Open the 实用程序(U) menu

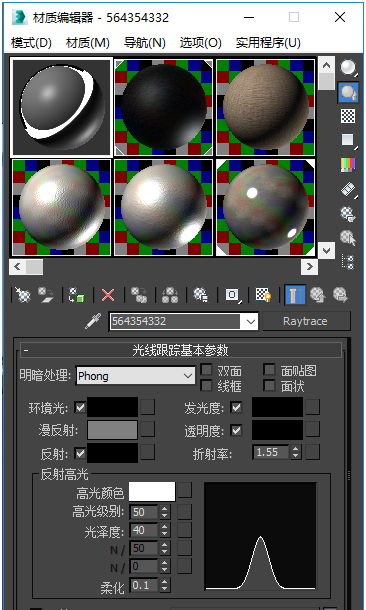click(x=268, y=43)
